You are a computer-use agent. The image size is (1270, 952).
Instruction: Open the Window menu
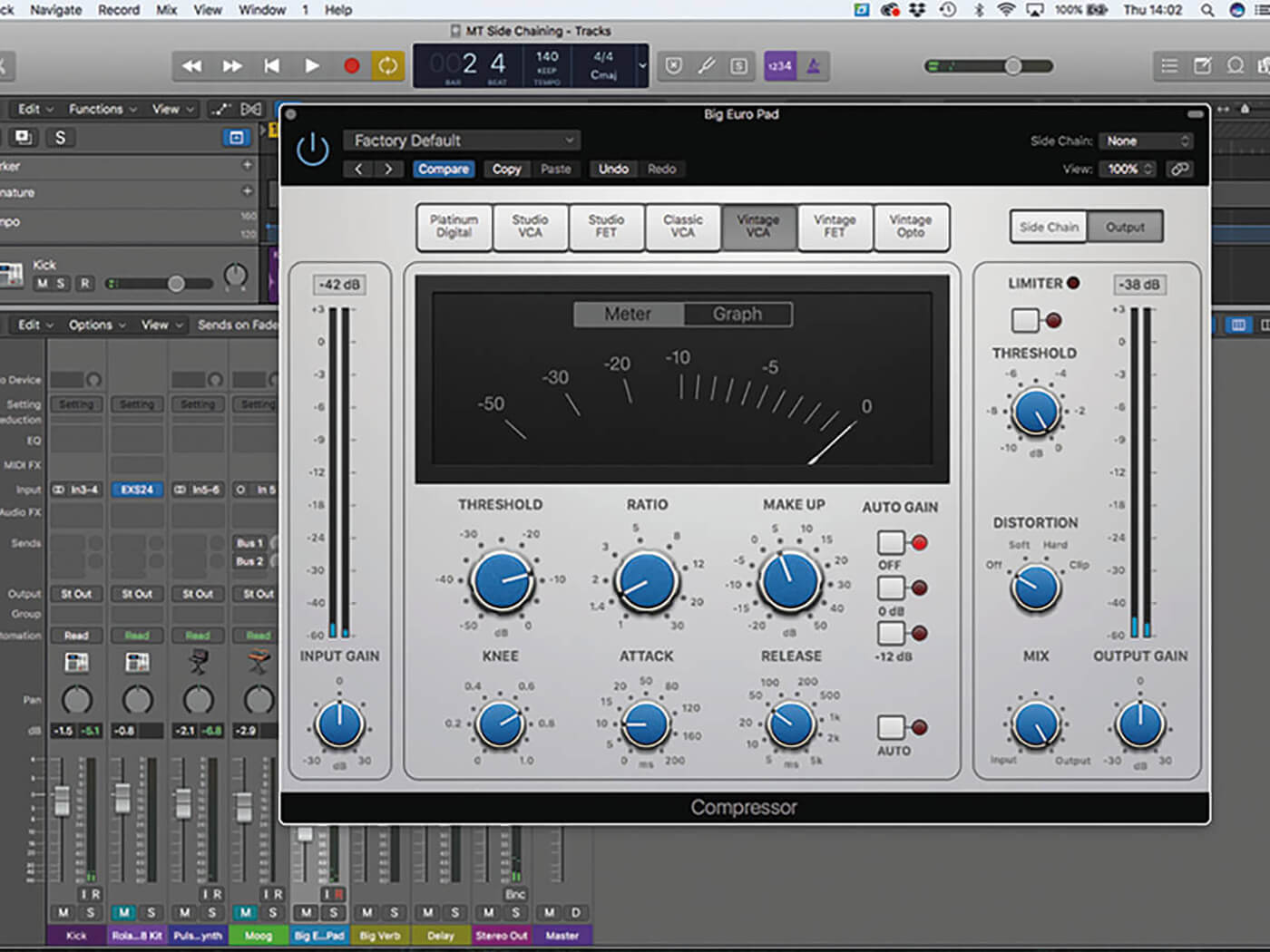tap(262, 10)
